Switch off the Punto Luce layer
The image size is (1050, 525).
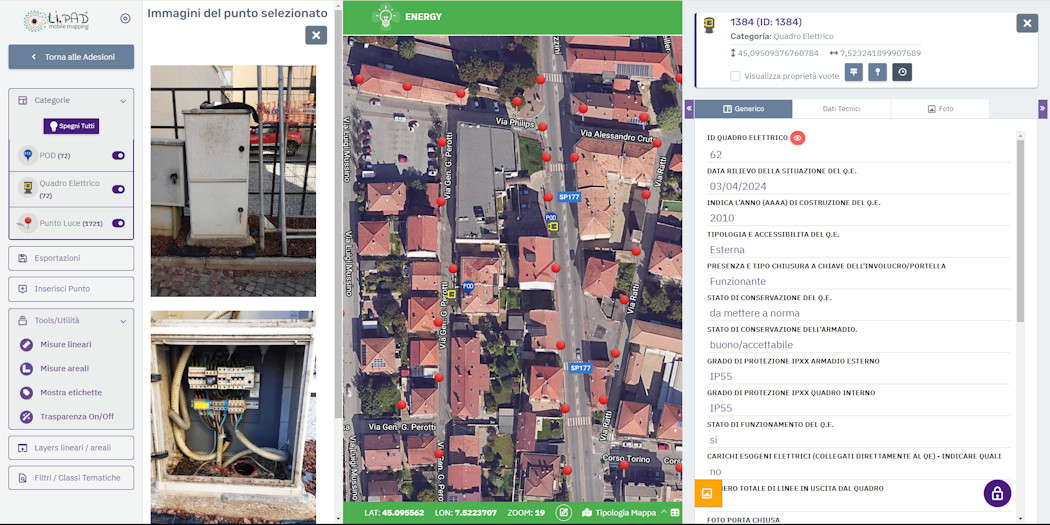pos(118,224)
